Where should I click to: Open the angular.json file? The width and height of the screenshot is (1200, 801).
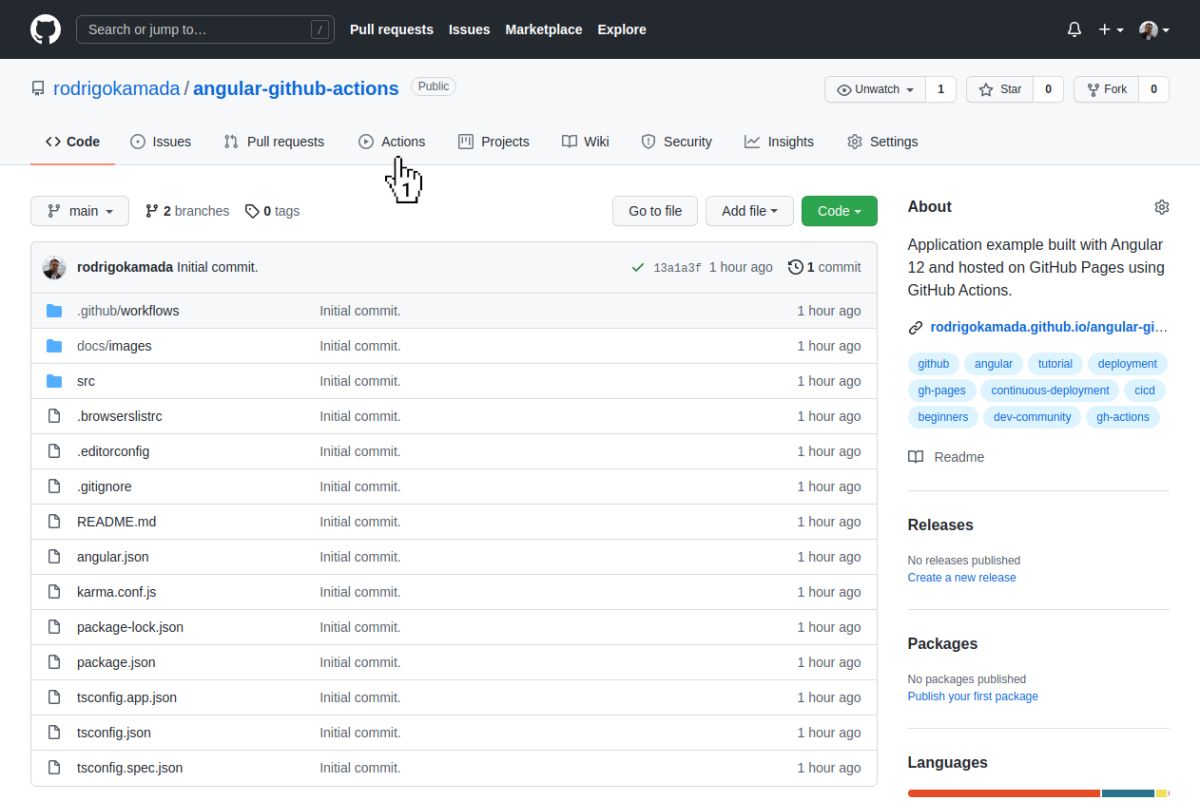(x=113, y=557)
